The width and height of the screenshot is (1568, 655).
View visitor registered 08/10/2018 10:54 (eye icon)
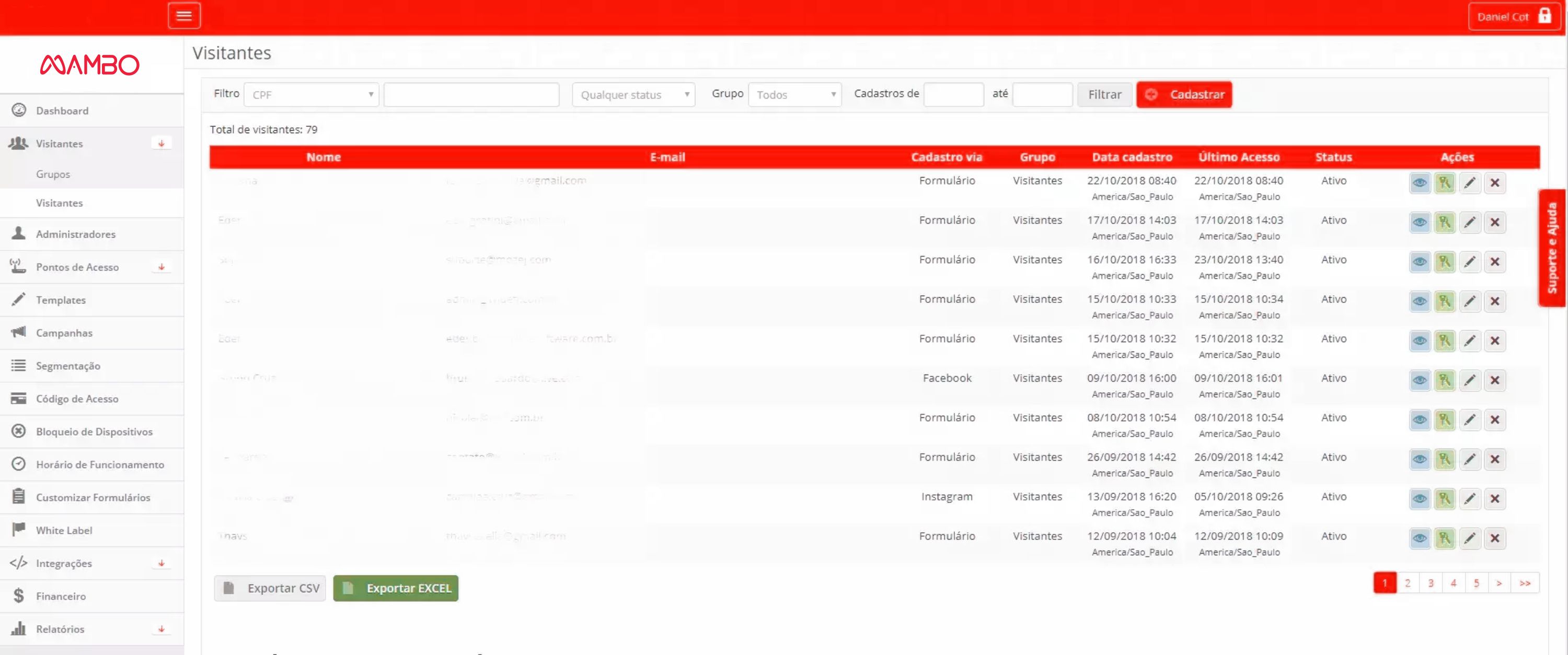(1420, 420)
